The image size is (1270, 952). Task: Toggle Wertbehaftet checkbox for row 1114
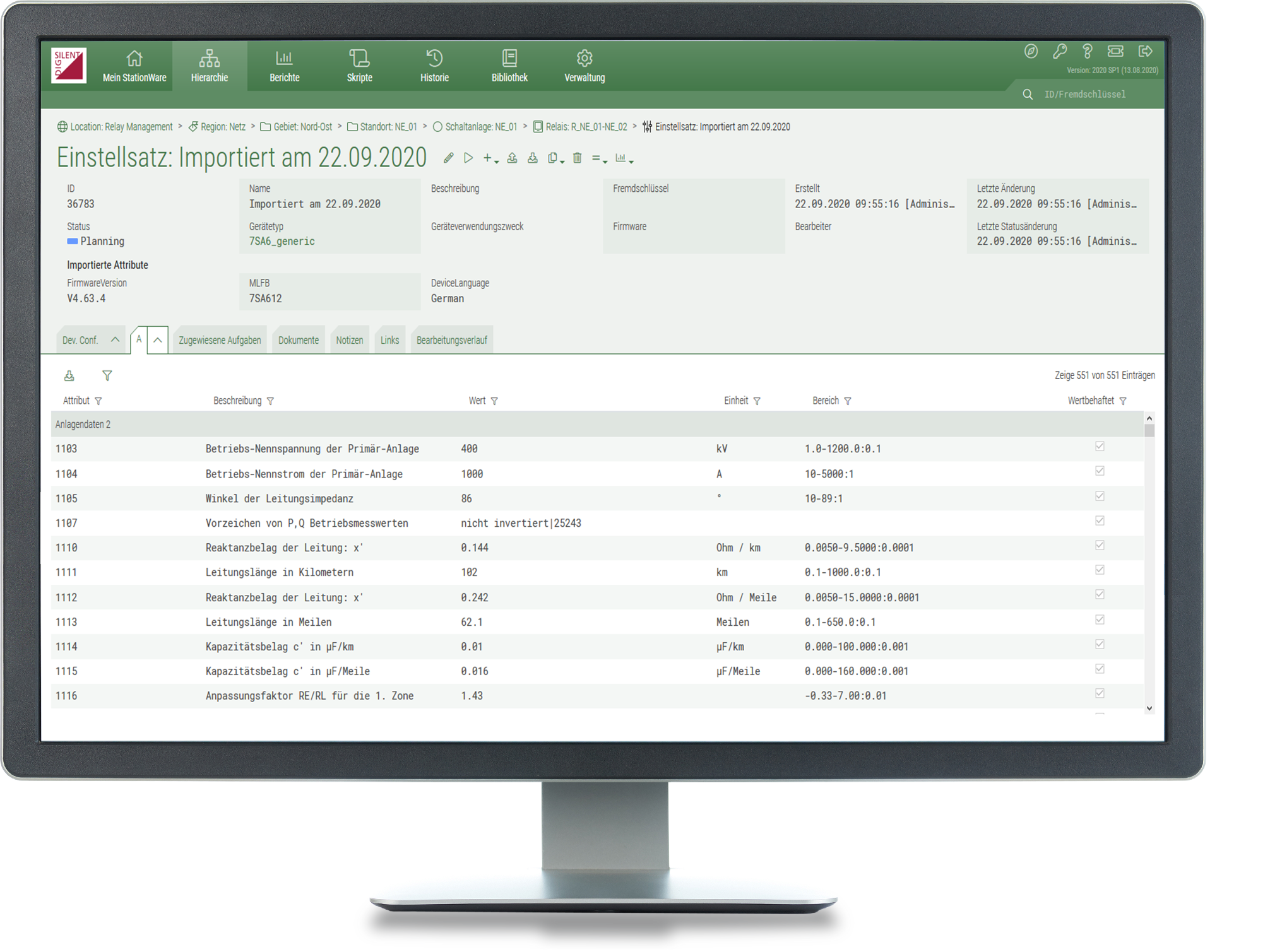click(x=1100, y=644)
